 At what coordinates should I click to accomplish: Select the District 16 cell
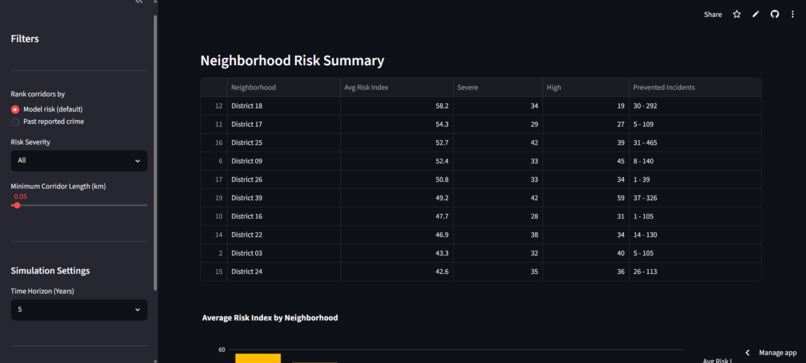point(284,216)
